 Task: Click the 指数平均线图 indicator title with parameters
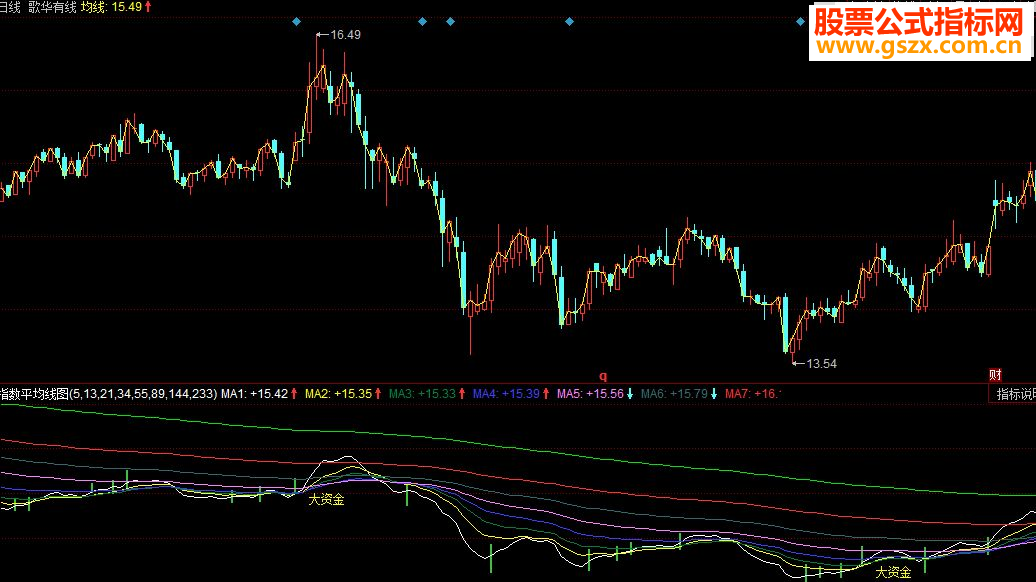(108, 394)
